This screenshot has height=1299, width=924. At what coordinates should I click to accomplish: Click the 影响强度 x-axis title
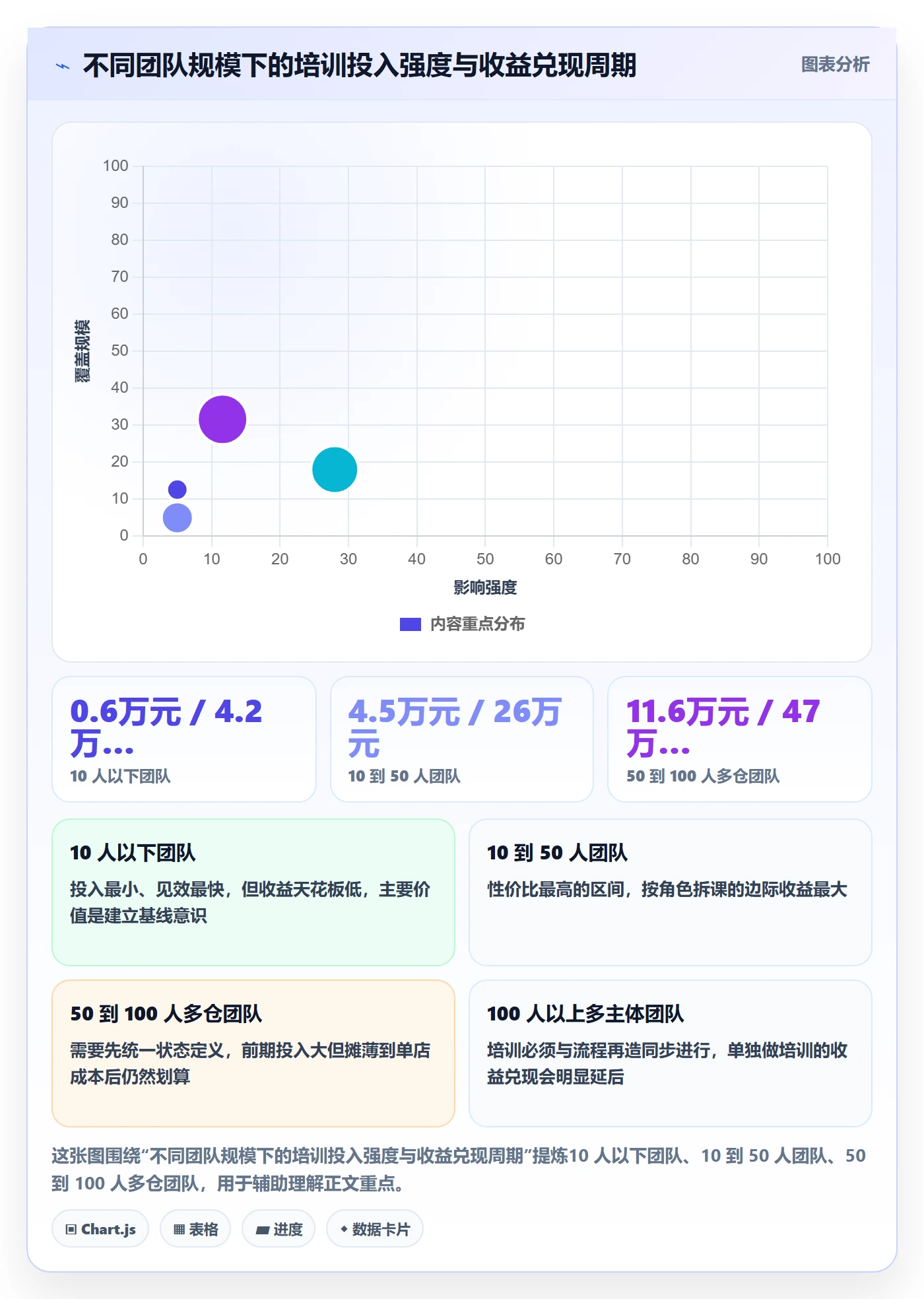point(485,587)
